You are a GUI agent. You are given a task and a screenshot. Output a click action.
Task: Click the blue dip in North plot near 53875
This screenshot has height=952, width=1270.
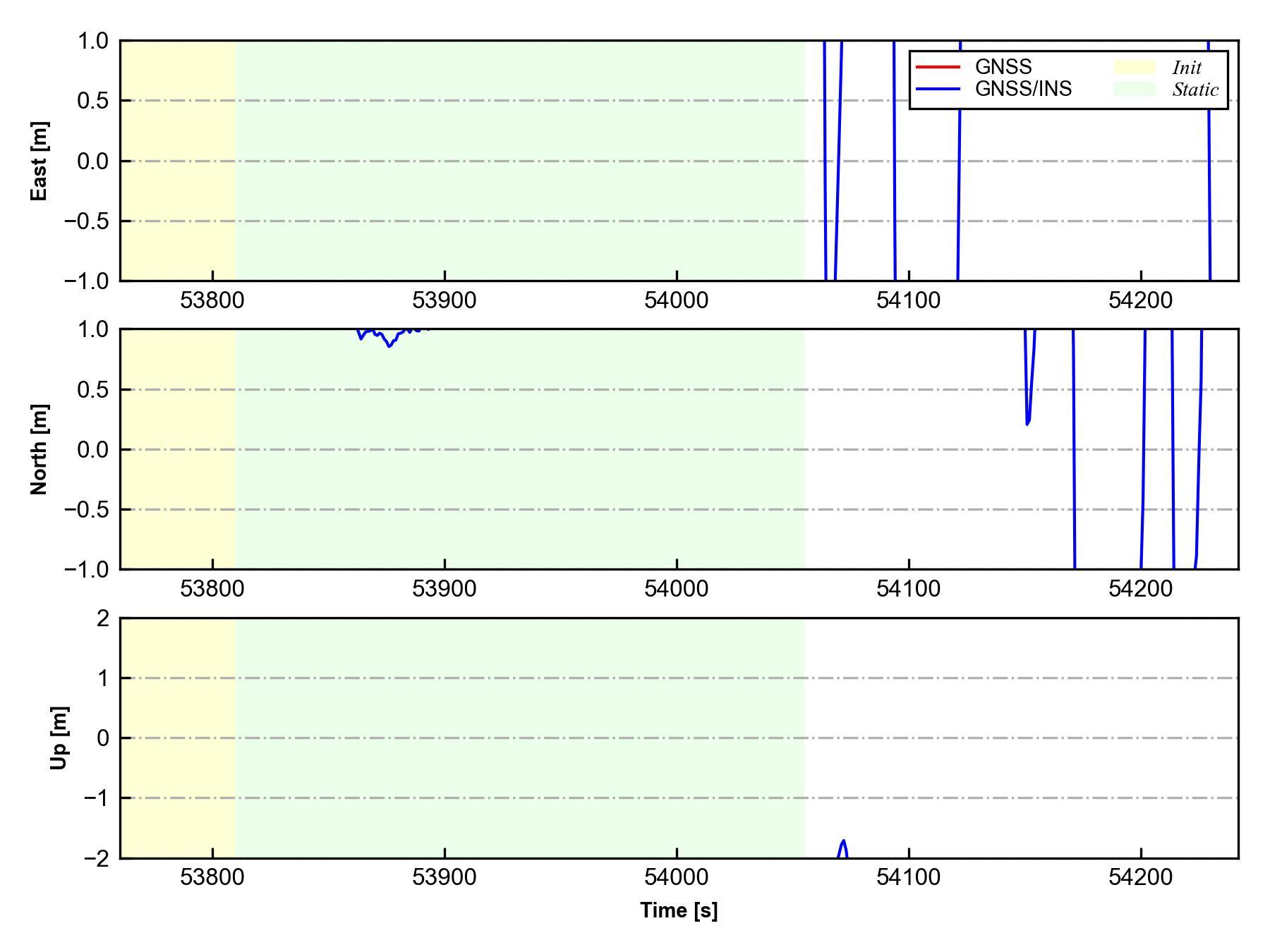pos(389,343)
